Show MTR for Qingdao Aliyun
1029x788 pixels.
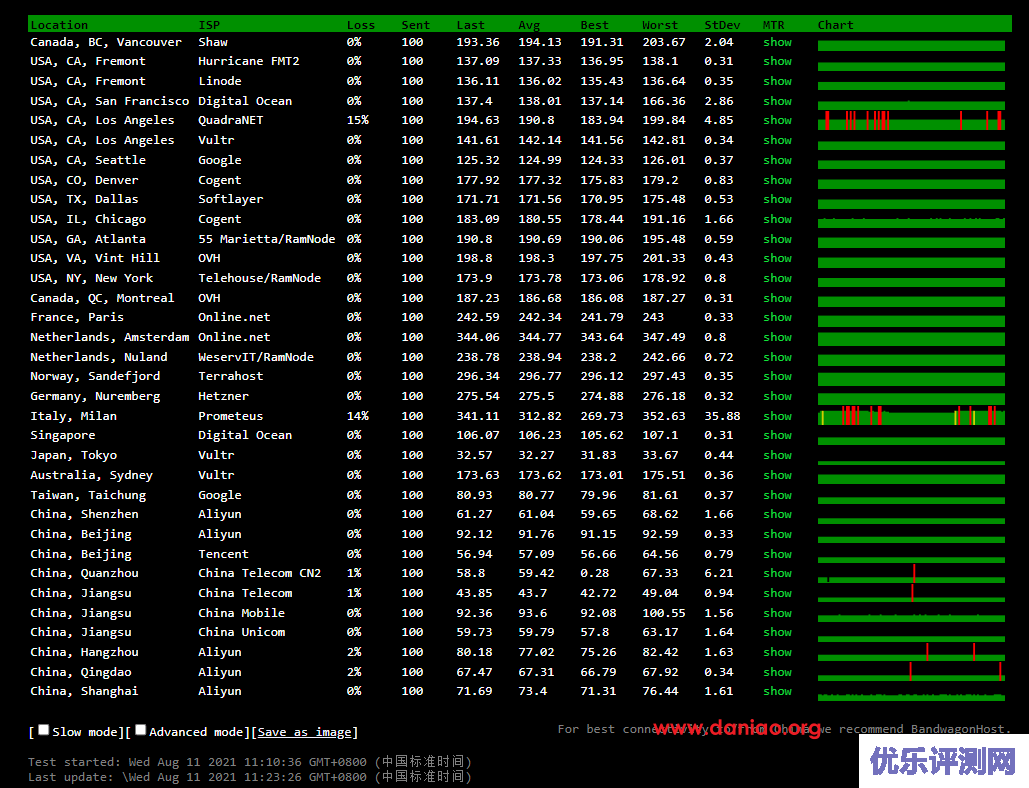(778, 672)
